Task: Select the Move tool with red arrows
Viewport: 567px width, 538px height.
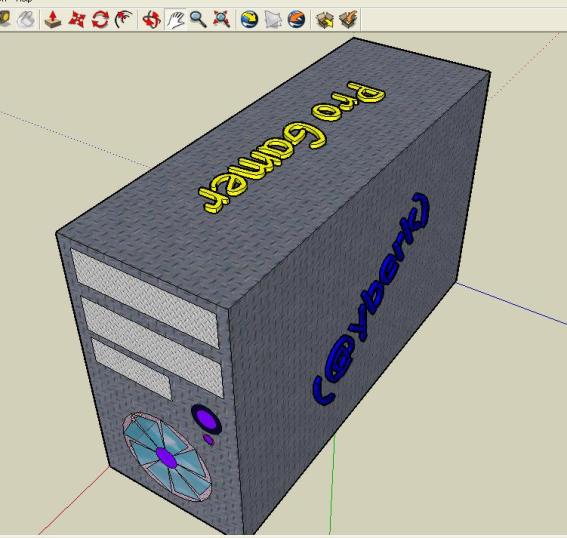Action: [x=77, y=19]
